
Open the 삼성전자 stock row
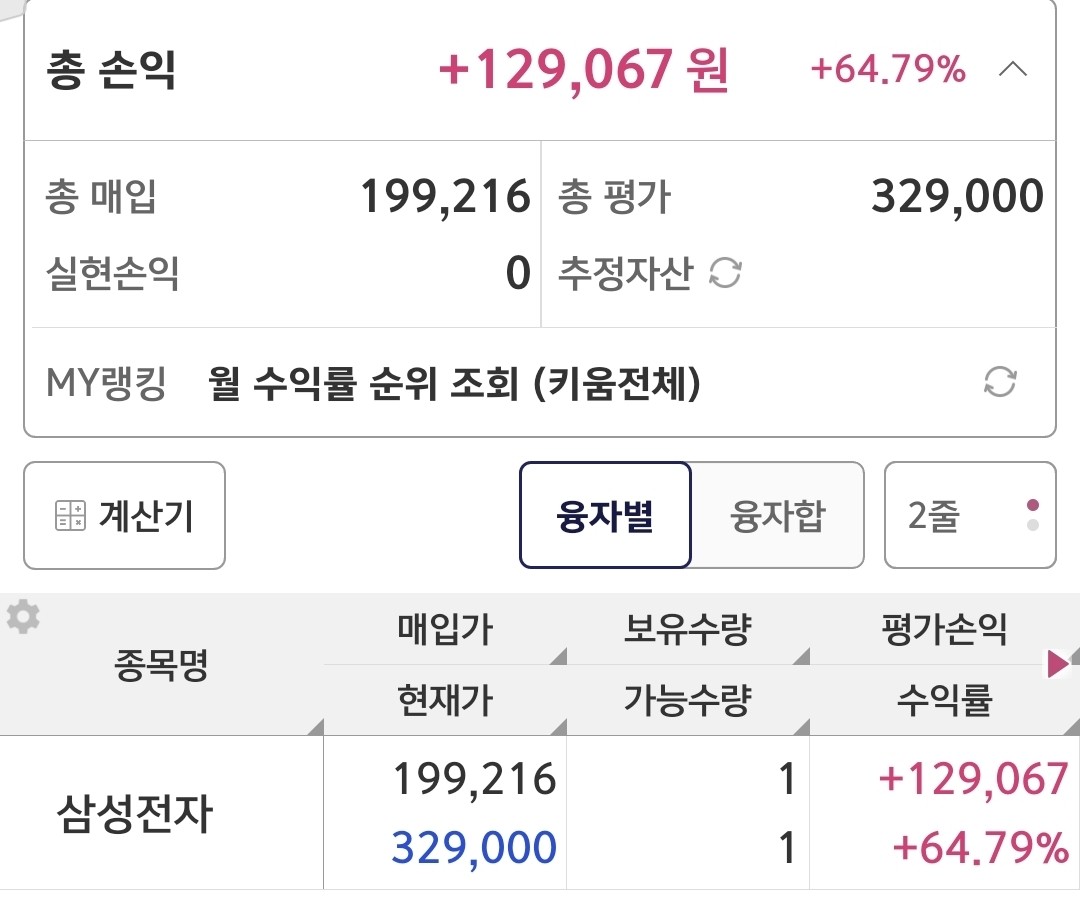pyautogui.click(x=540, y=813)
